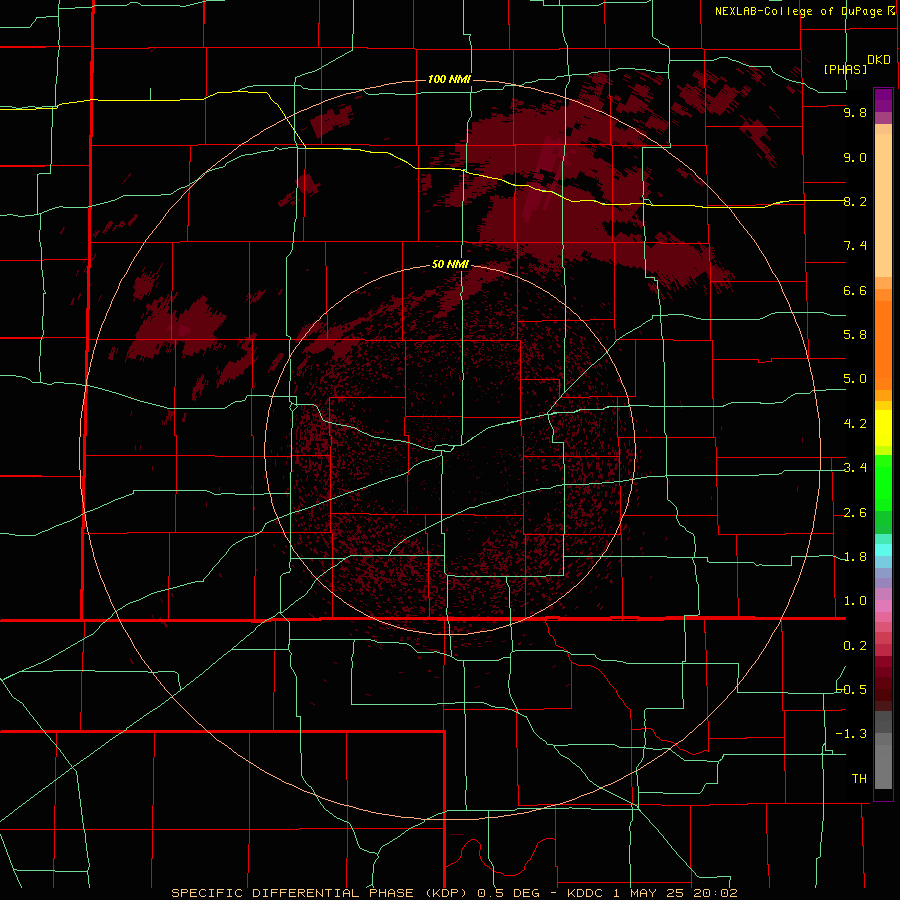Click the TH label on the color scale
The image size is (900, 900).
tap(859, 778)
